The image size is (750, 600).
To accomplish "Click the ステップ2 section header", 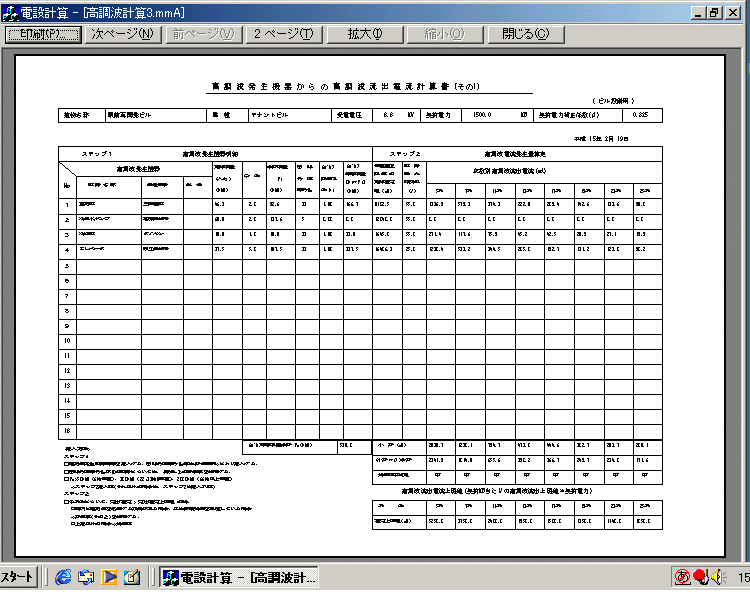I will (405, 154).
